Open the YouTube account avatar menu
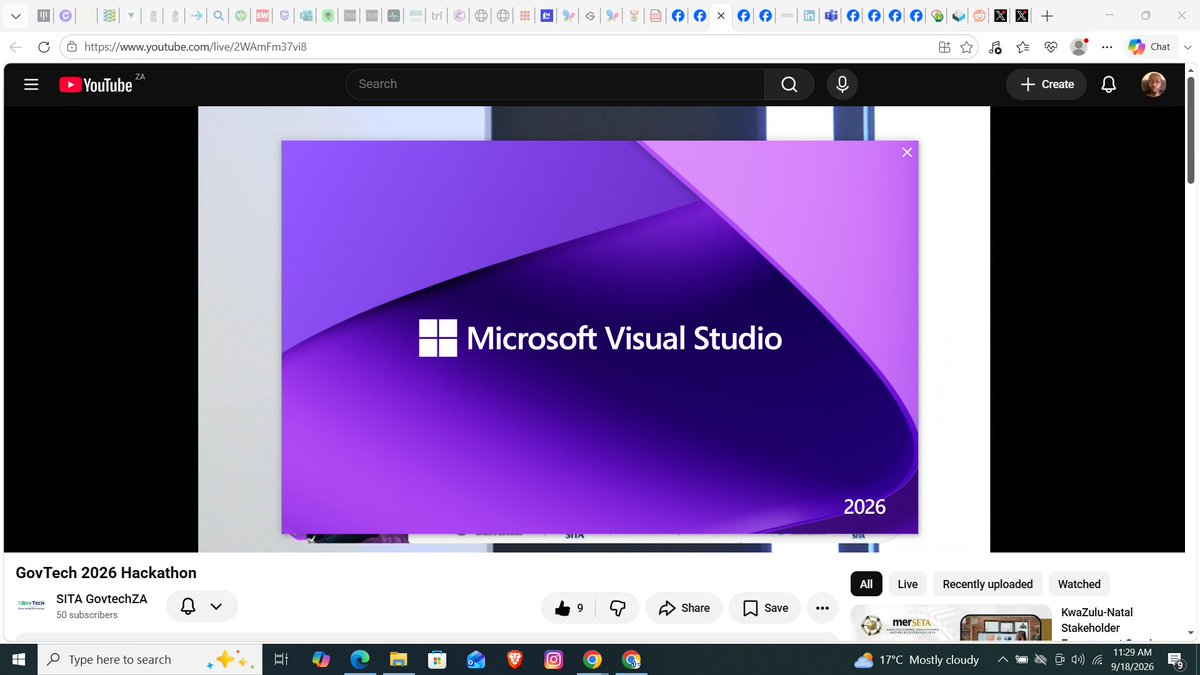This screenshot has width=1200, height=675. pos(1153,84)
